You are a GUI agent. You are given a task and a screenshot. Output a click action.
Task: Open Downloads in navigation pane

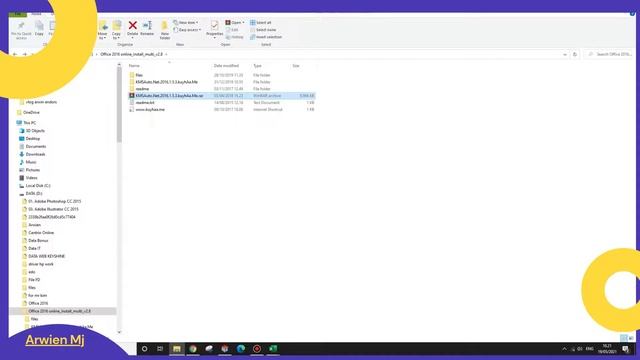[32, 154]
